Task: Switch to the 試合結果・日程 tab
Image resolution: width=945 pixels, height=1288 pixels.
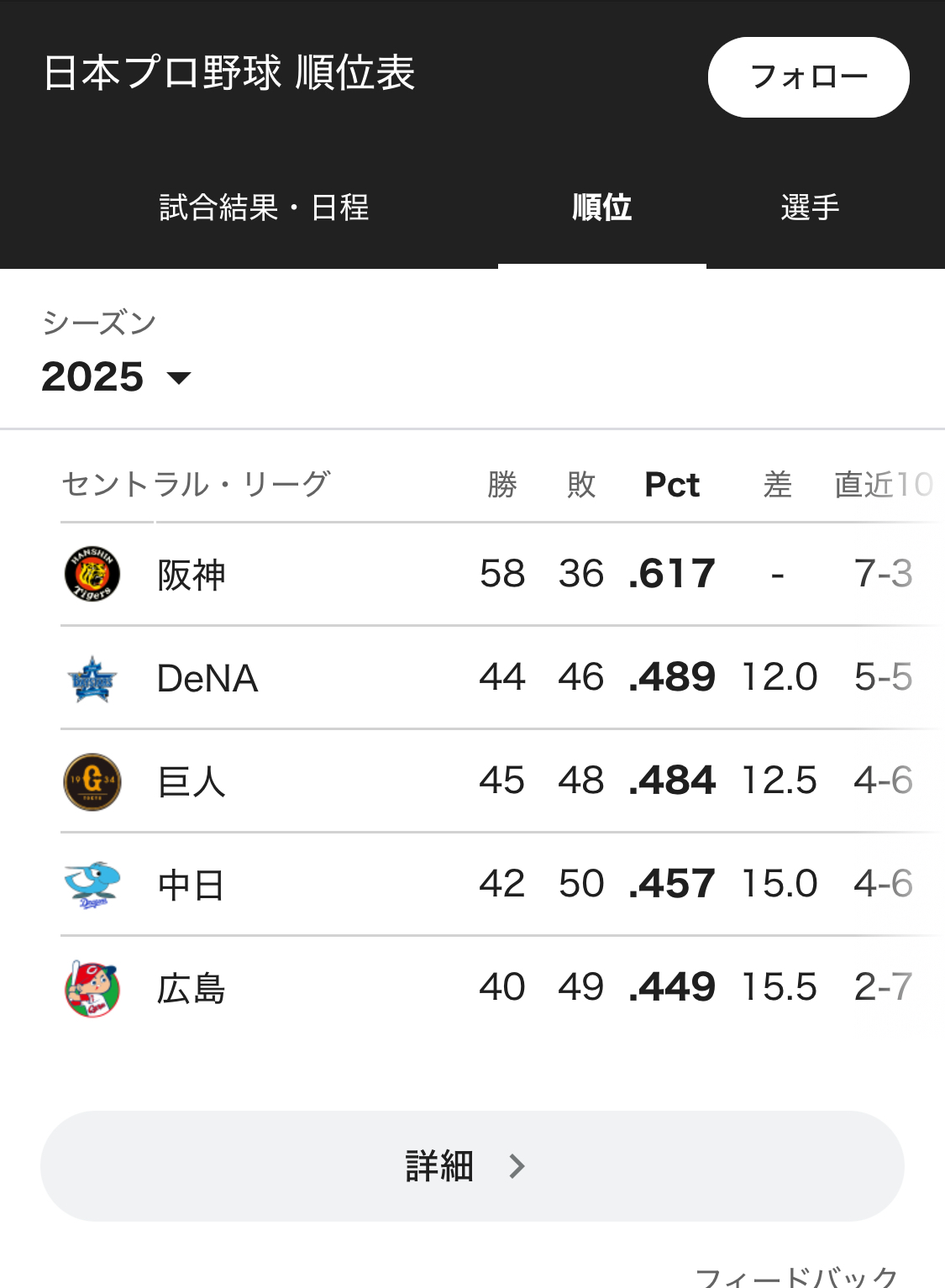Action: pos(265,208)
